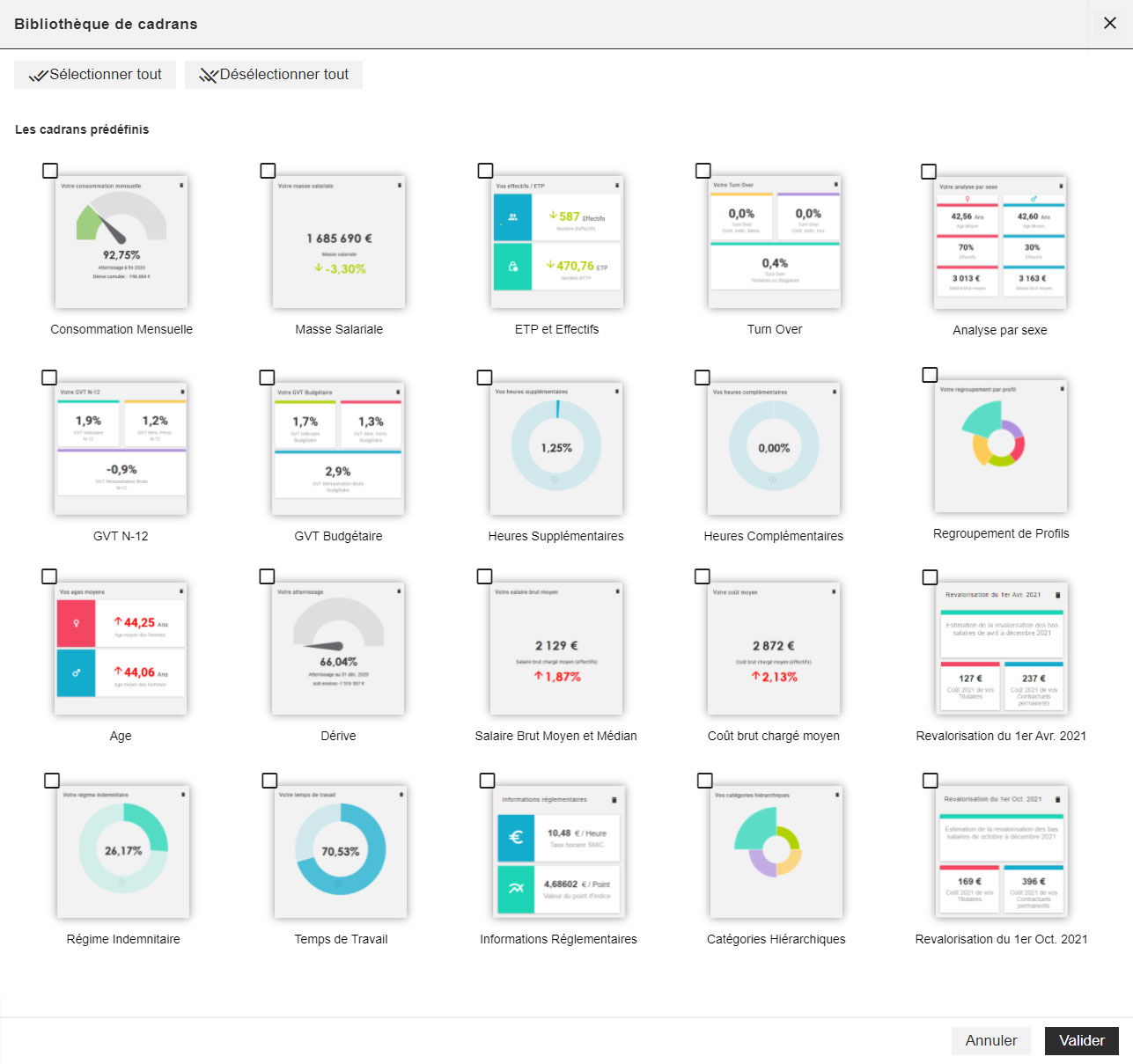Close the Bibliothèque de cadrans dialog
Image resolution: width=1133 pixels, height=1064 pixels.
click(x=1109, y=24)
